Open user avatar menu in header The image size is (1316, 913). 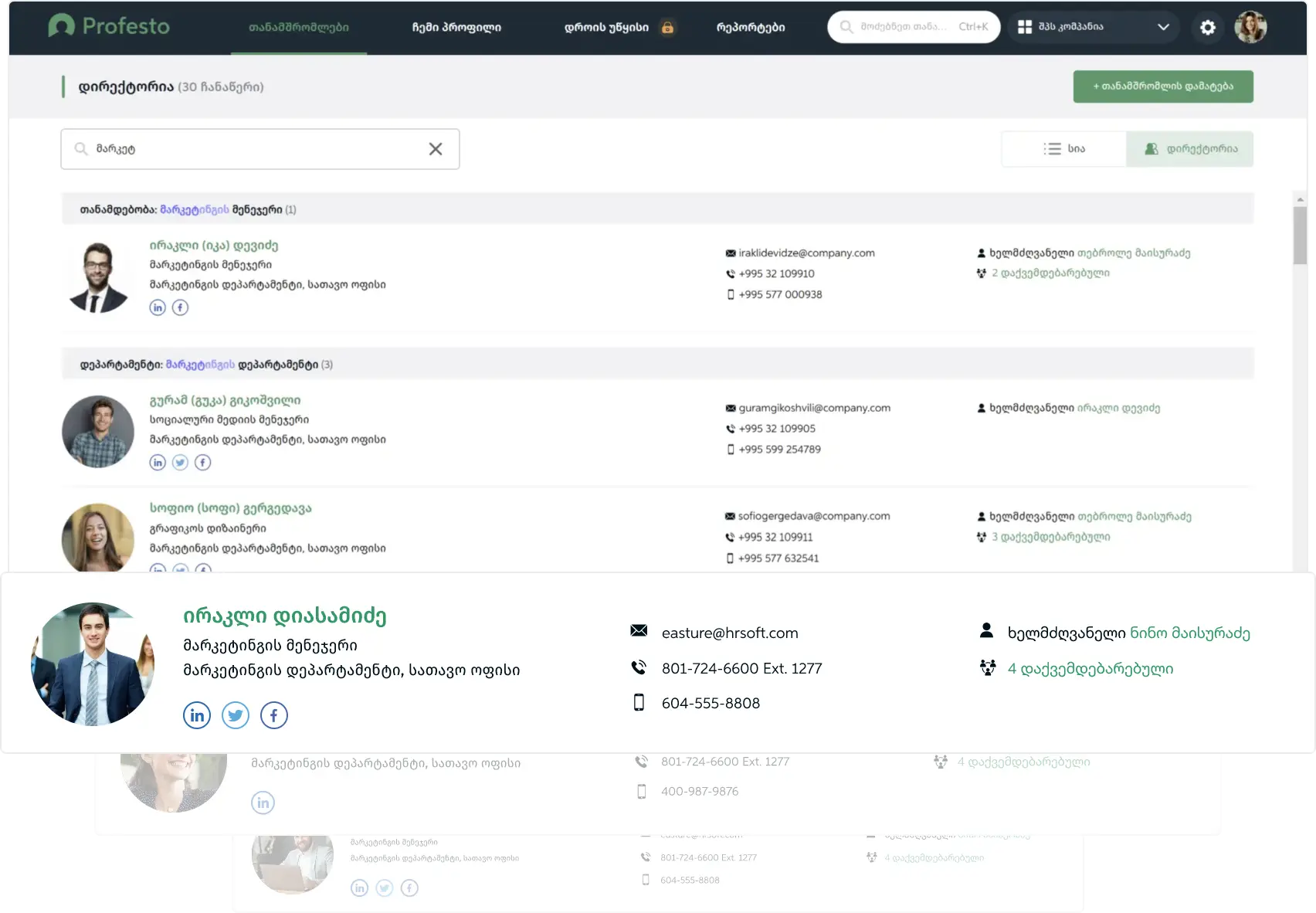pos(1250,28)
